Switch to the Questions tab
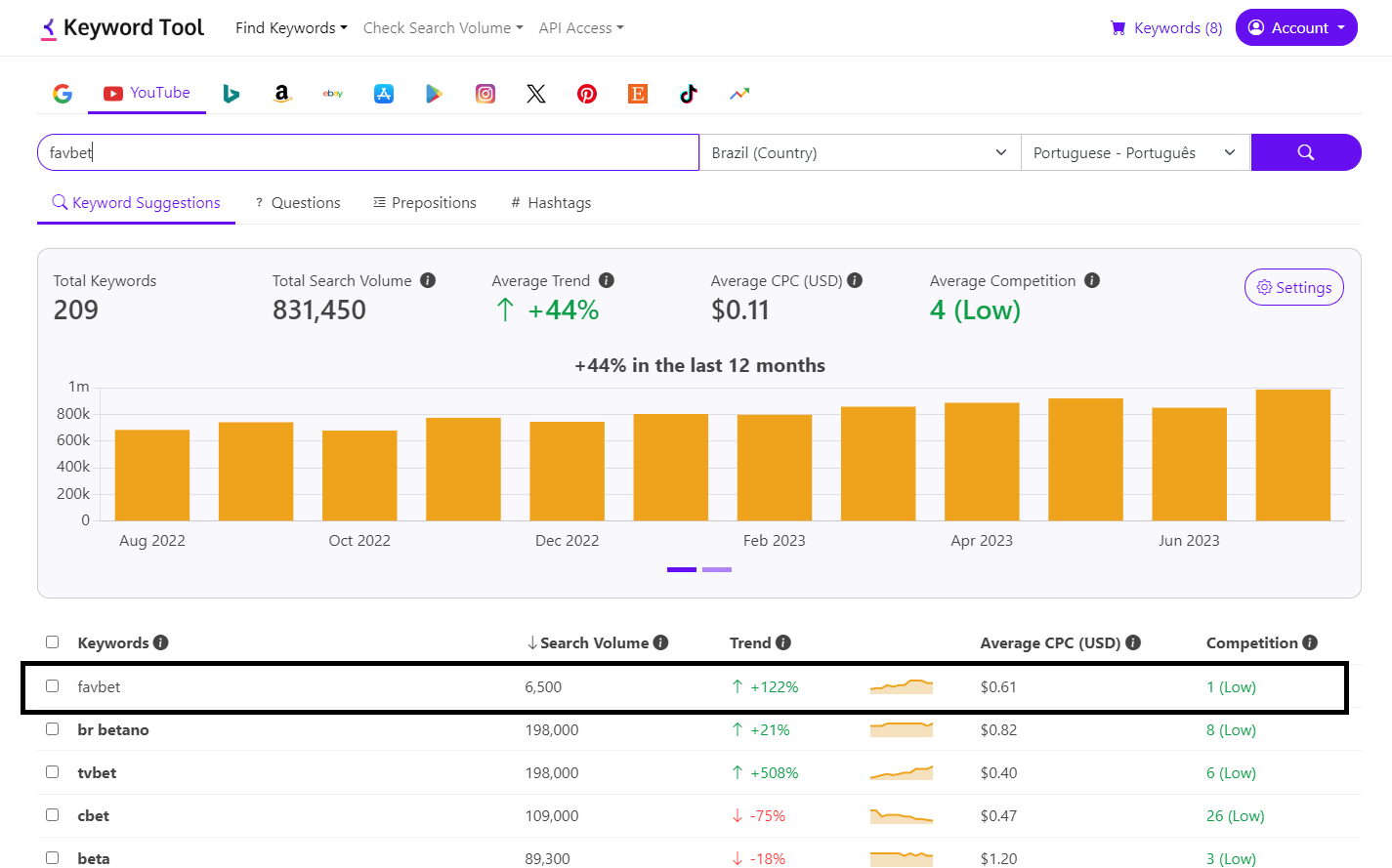Viewport: 1392px width, 868px height. [x=298, y=203]
